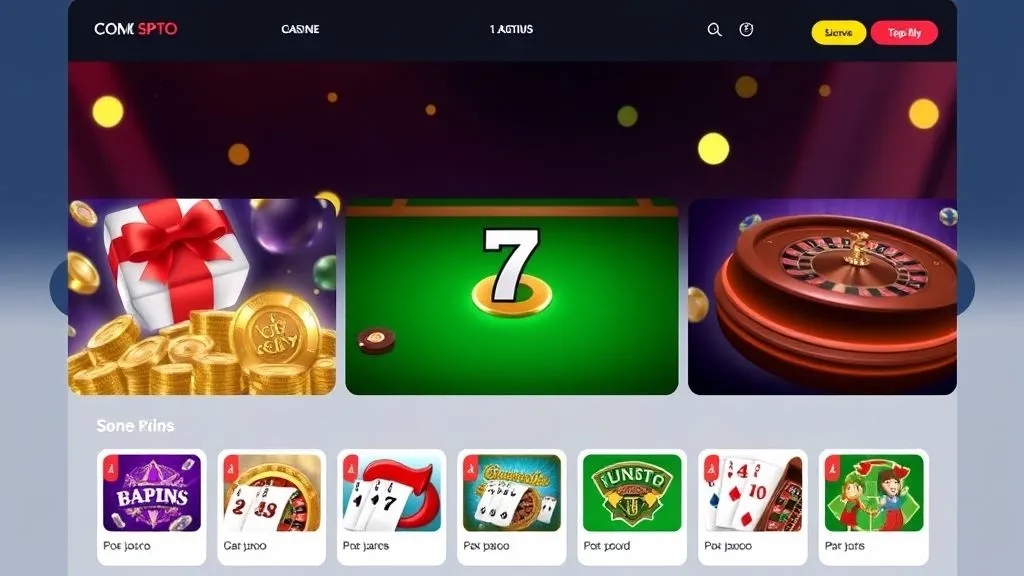This screenshot has width=1024, height=576.
Task: Launch the green cartoon characters game
Action: [x=874, y=507]
